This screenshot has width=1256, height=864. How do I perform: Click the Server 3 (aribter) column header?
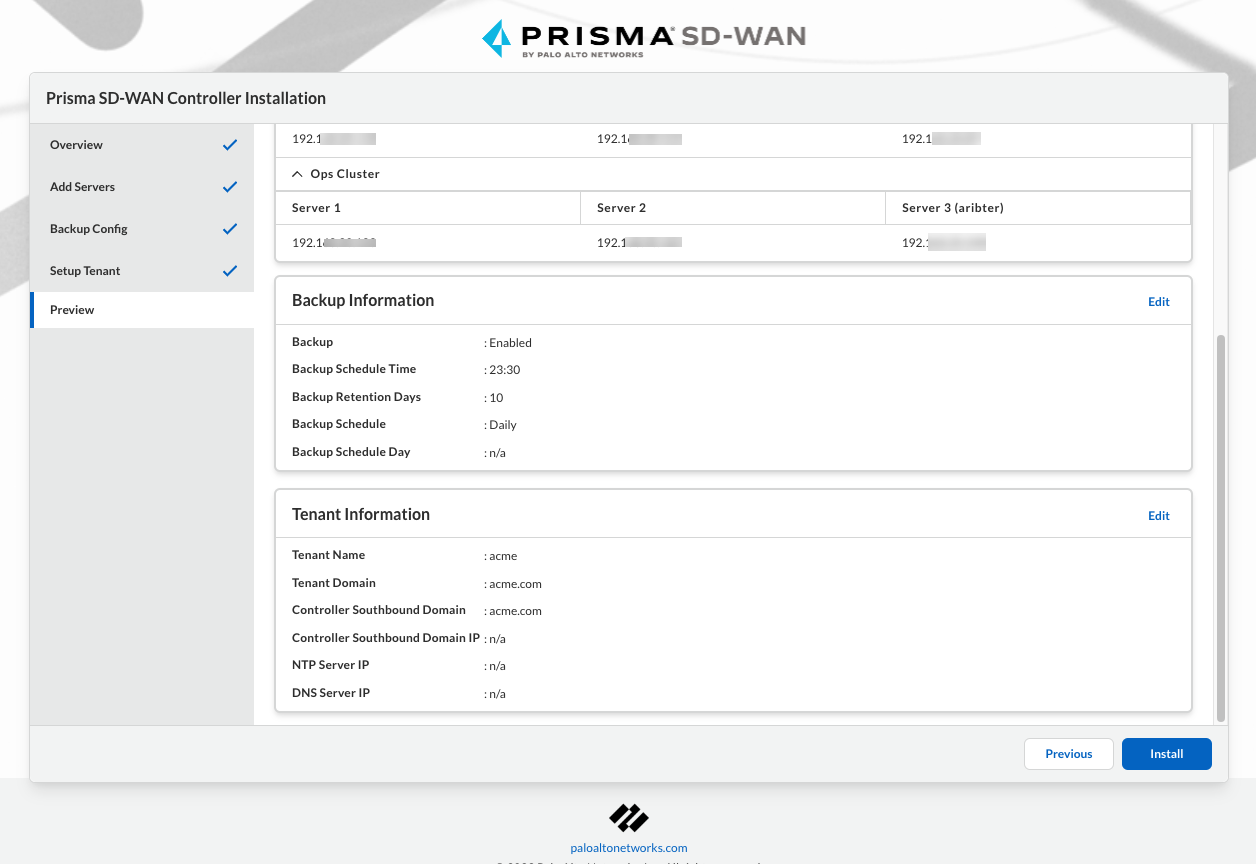coord(1038,208)
